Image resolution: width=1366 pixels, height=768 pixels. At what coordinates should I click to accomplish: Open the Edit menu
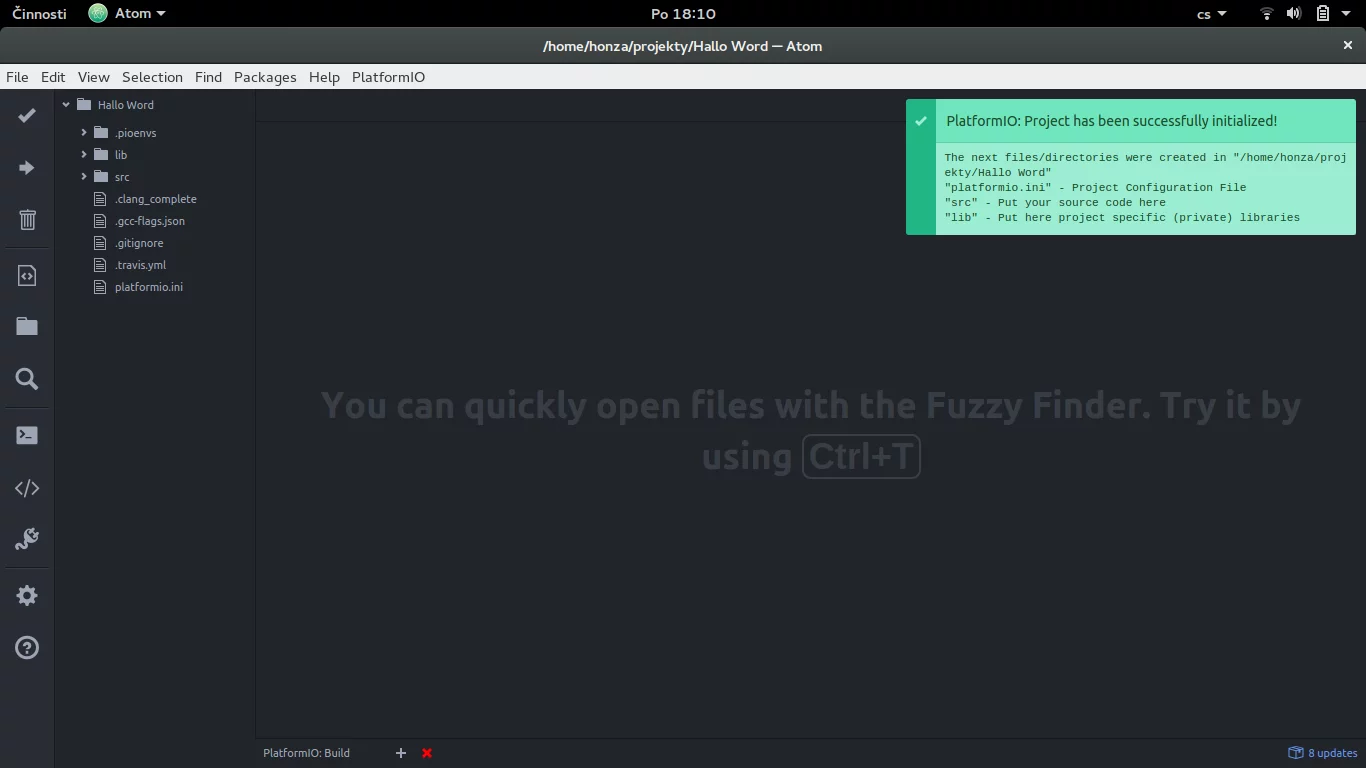click(x=53, y=77)
